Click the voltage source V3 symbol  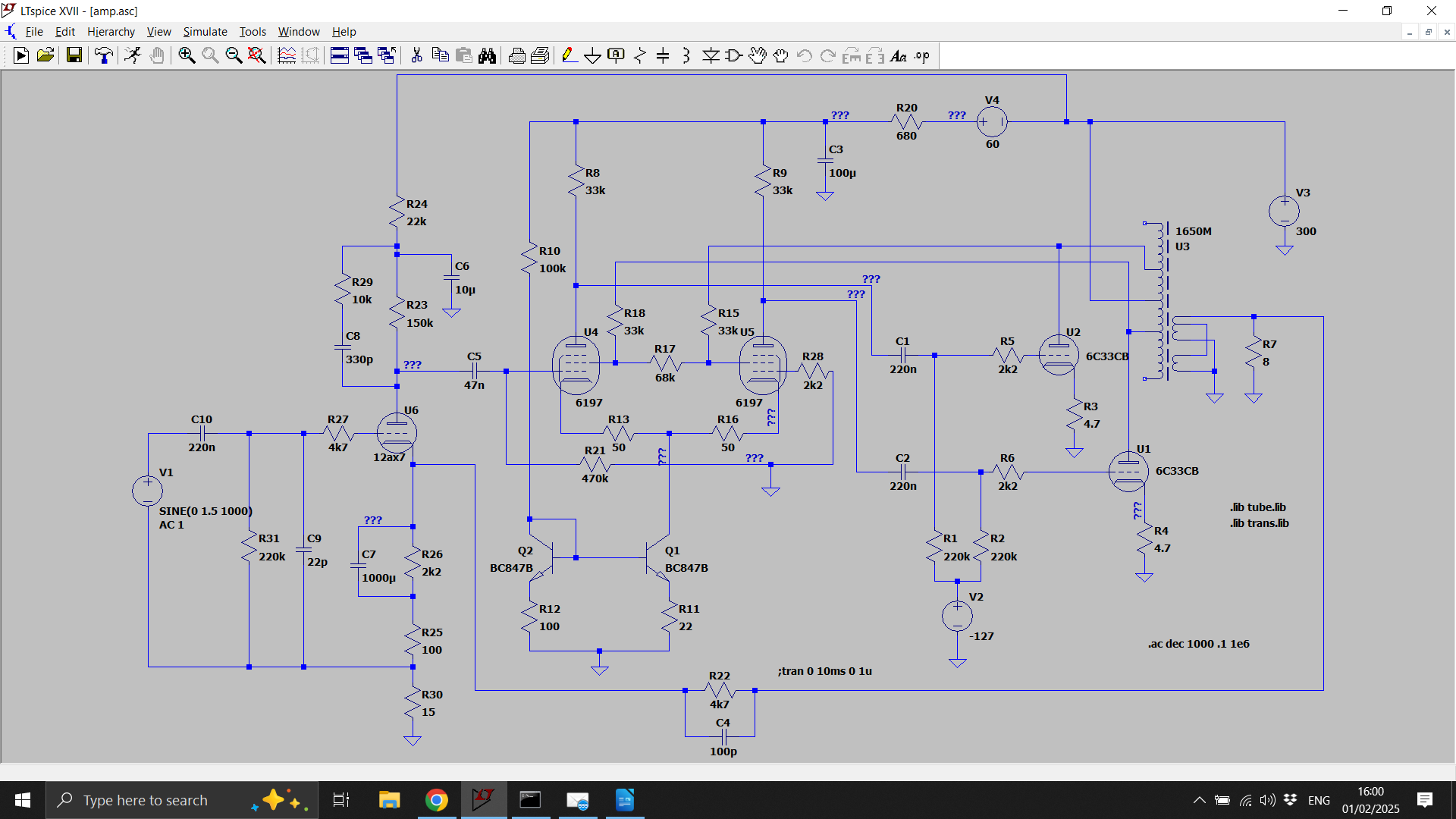[1284, 211]
